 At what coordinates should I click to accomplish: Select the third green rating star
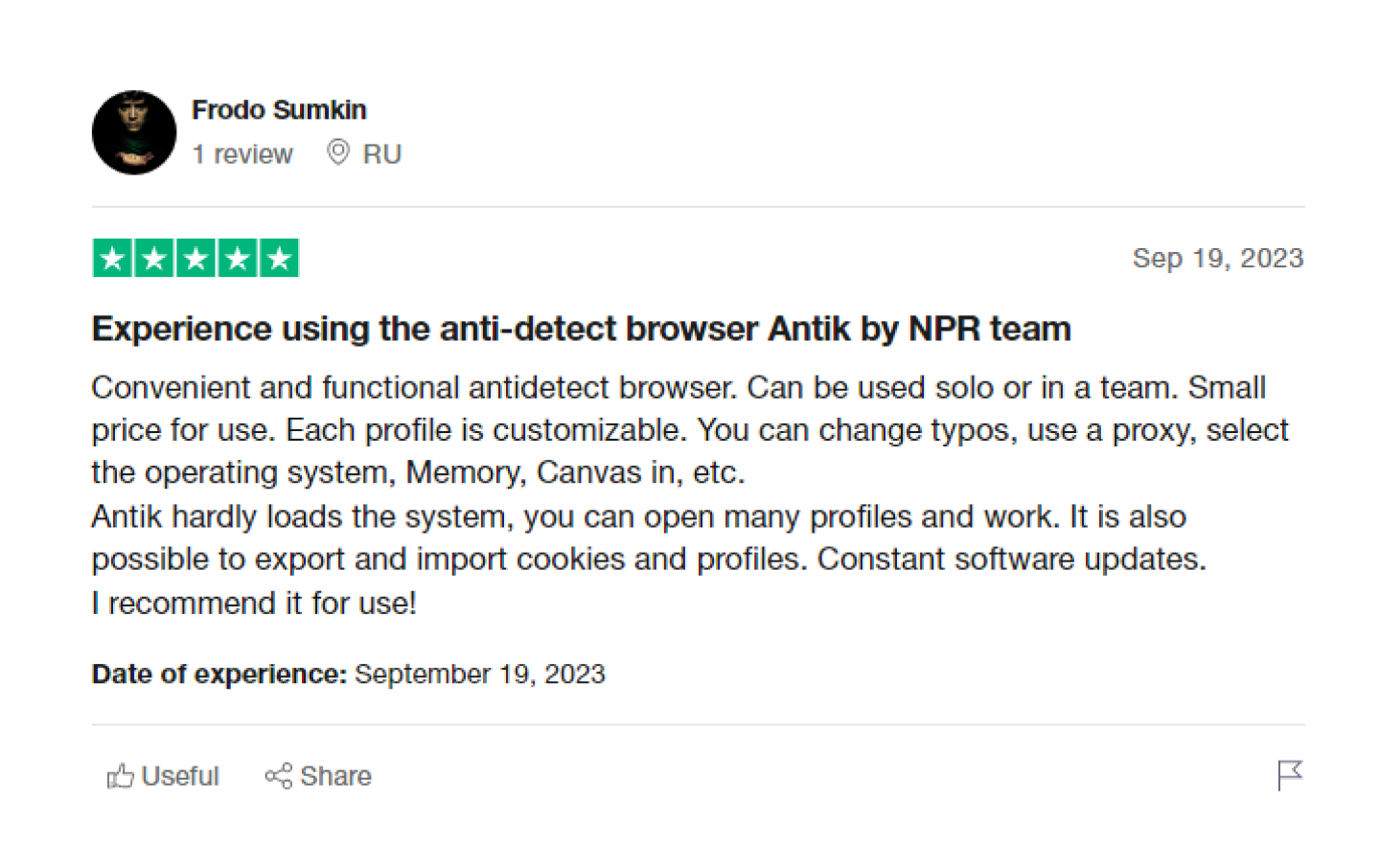tap(195, 259)
